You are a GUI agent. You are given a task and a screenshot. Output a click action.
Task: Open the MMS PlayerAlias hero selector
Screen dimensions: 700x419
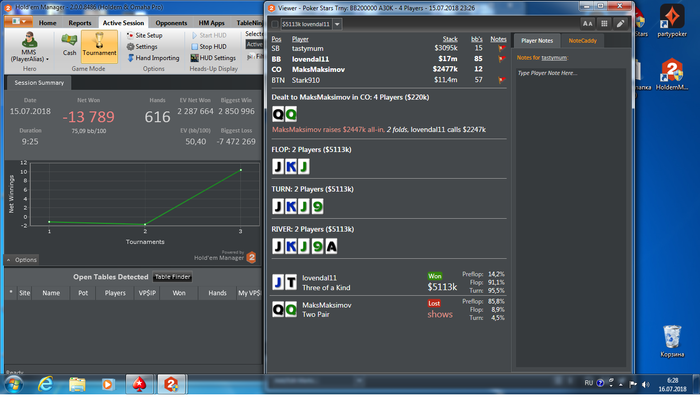pos(29,47)
